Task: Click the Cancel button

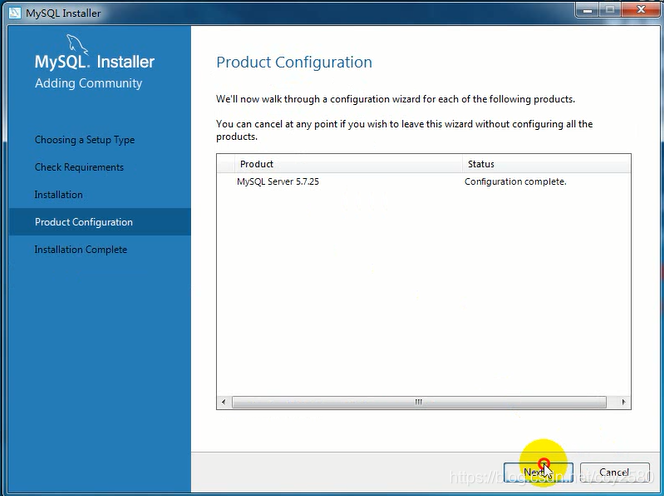Action: 614,471
